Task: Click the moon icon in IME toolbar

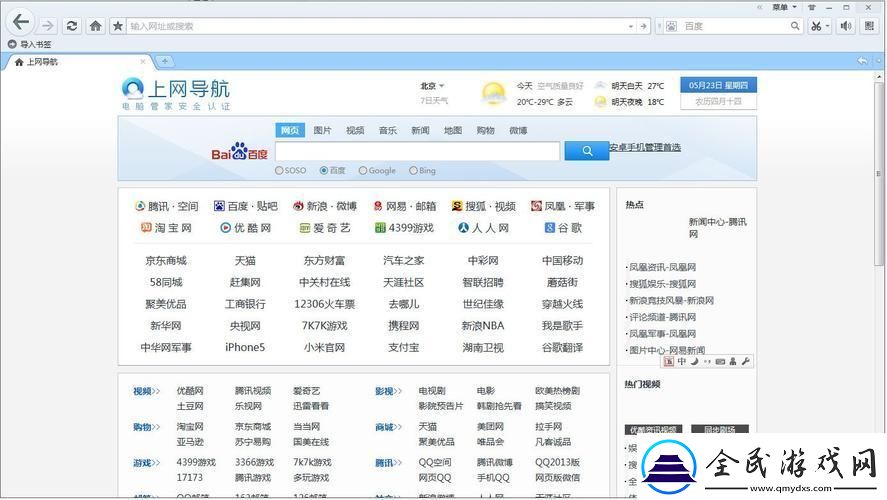Action: [695, 361]
